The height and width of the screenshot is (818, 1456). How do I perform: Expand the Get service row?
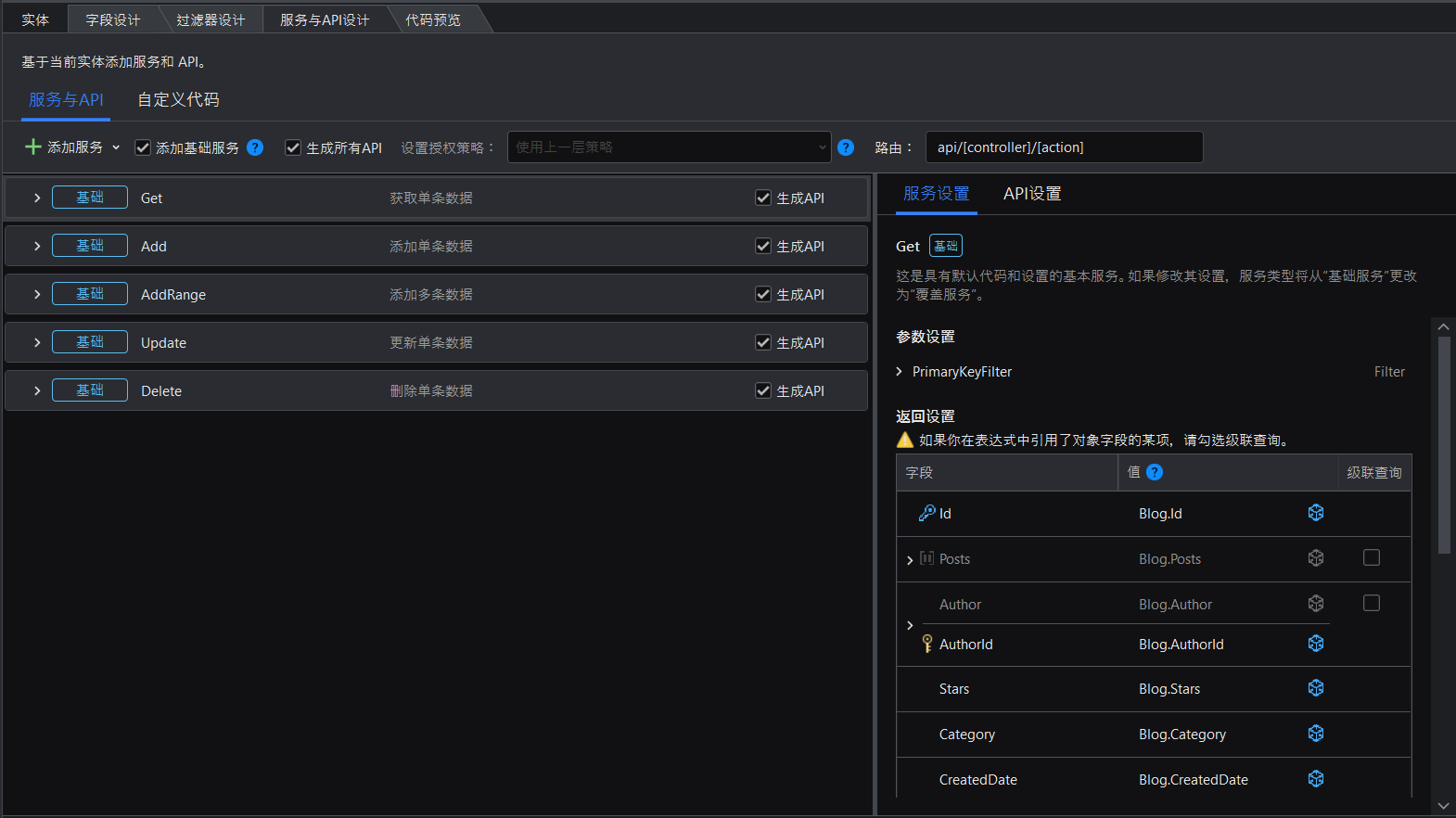coord(37,198)
